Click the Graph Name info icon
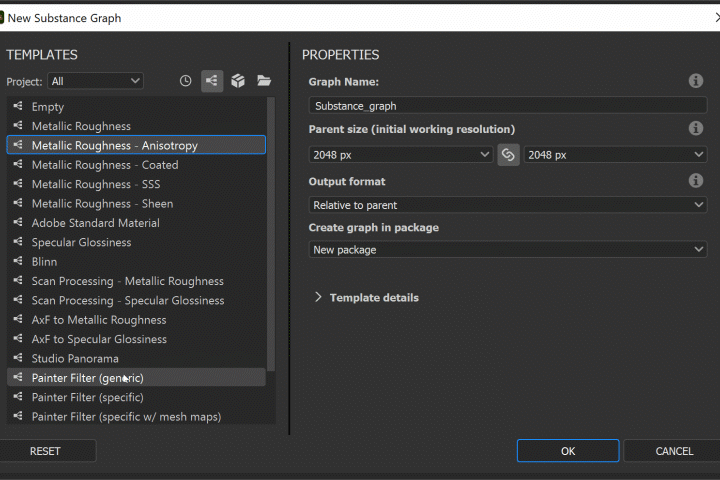 (x=696, y=81)
